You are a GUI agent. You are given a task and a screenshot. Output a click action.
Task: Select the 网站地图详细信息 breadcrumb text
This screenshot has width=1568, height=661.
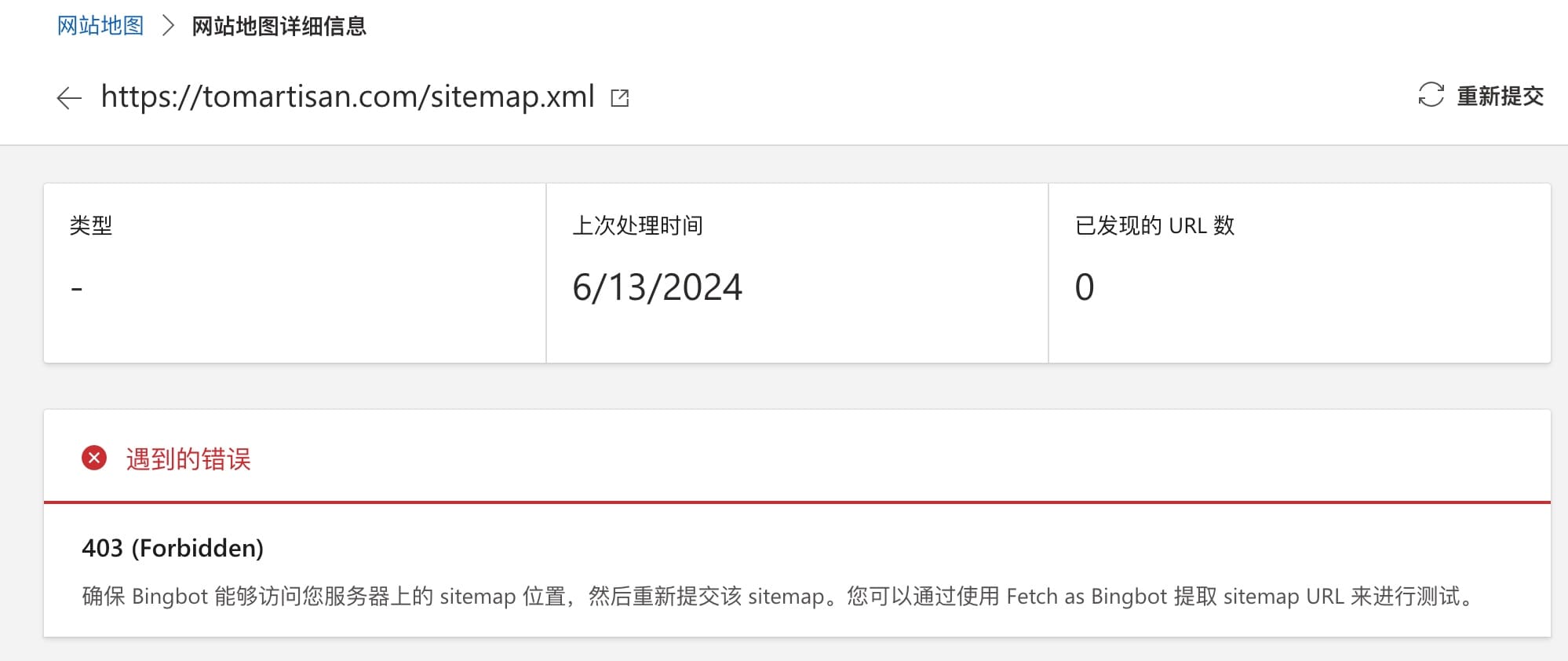(279, 27)
